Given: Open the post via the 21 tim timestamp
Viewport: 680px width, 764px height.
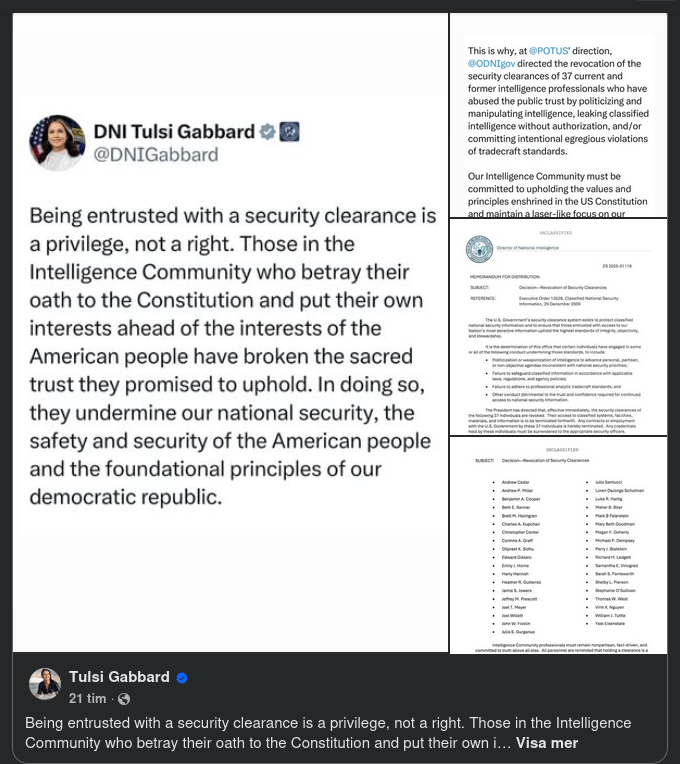Looking at the screenshot, I should (x=88, y=699).
